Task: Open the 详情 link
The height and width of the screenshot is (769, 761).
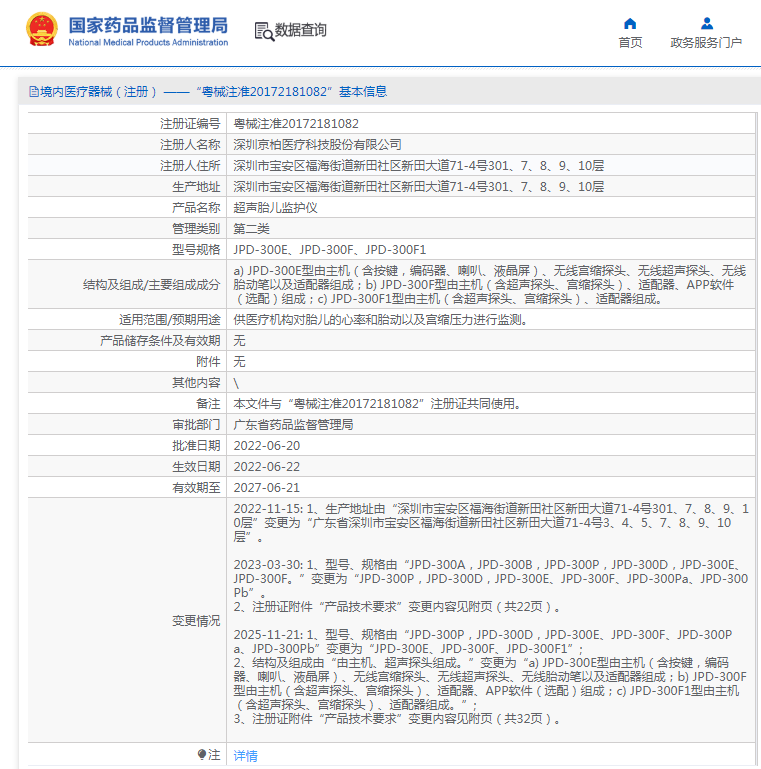Action: point(245,756)
